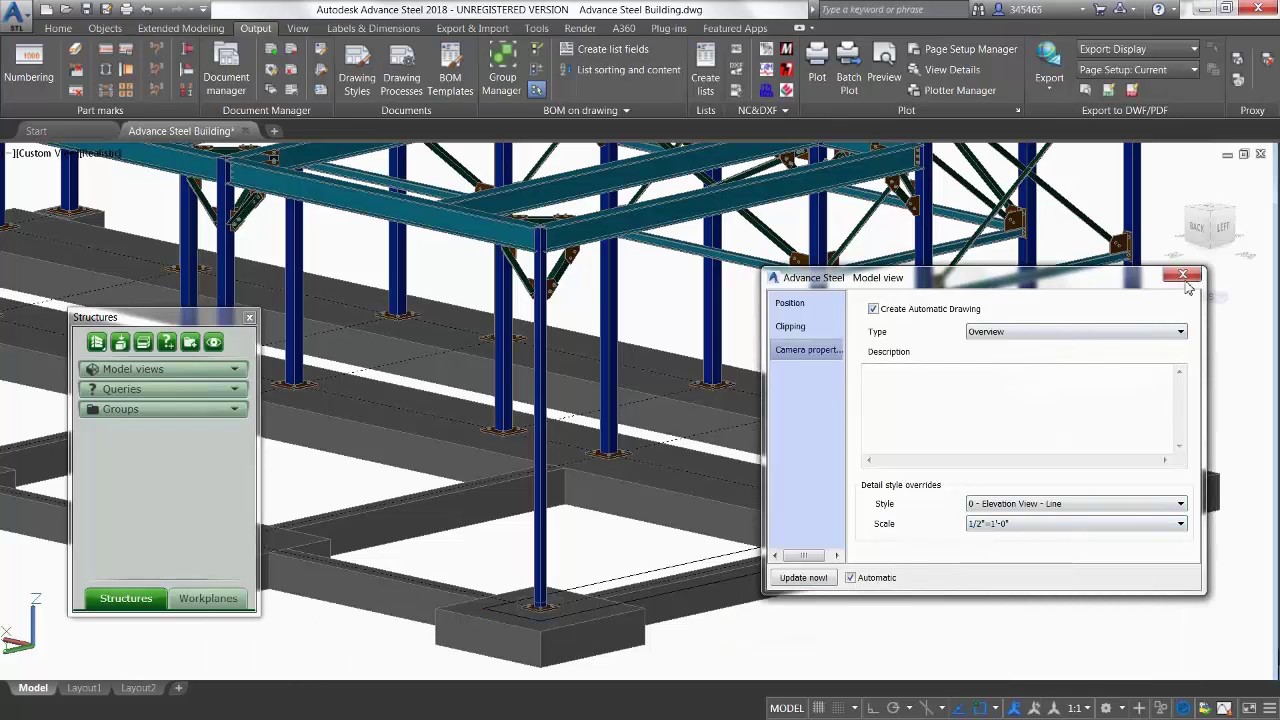The height and width of the screenshot is (720, 1280).
Task: Open the Style dropdown Elevation View - Line
Action: point(1076,504)
